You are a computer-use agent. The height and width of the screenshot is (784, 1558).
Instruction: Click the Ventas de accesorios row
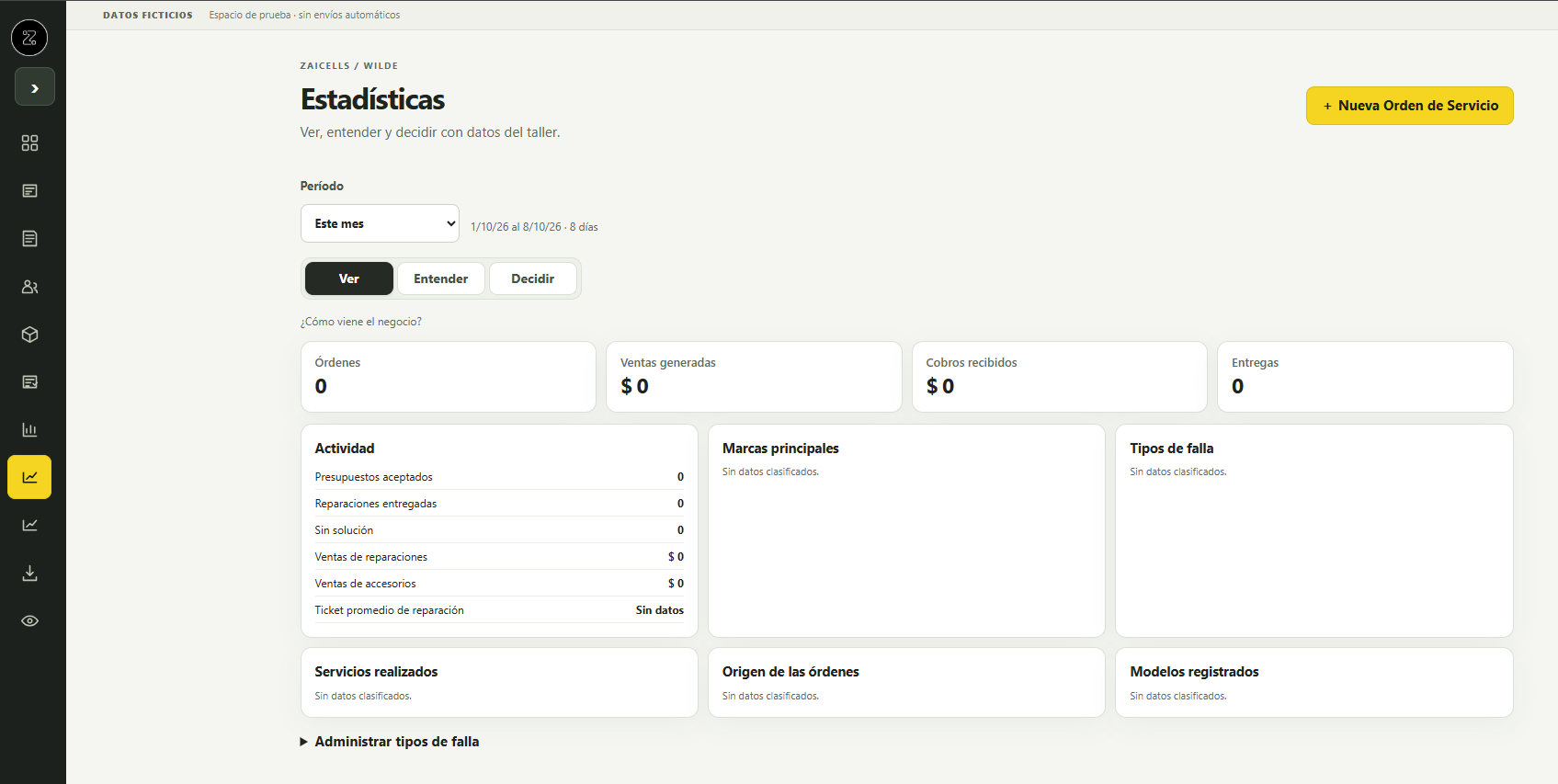click(499, 584)
